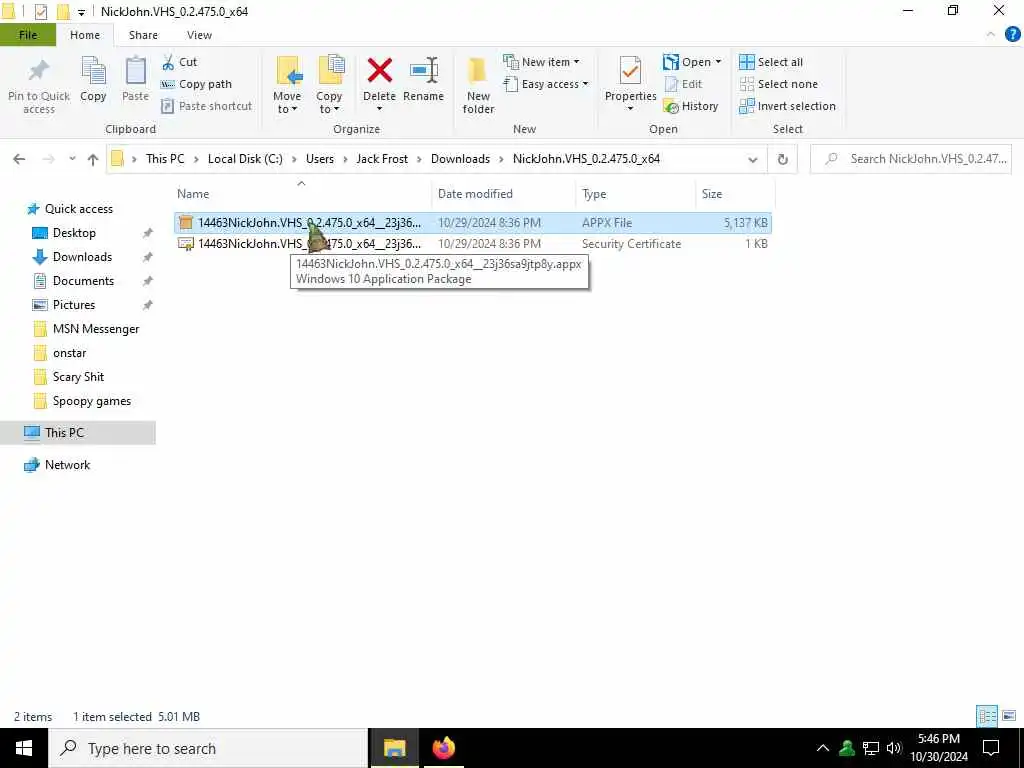Click Select none in the ribbon
The image size is (1024, 768).
778,84
